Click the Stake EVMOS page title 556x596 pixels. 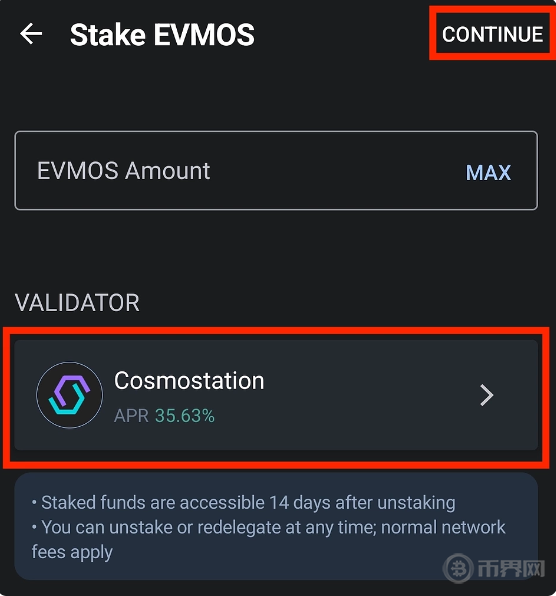162,35
